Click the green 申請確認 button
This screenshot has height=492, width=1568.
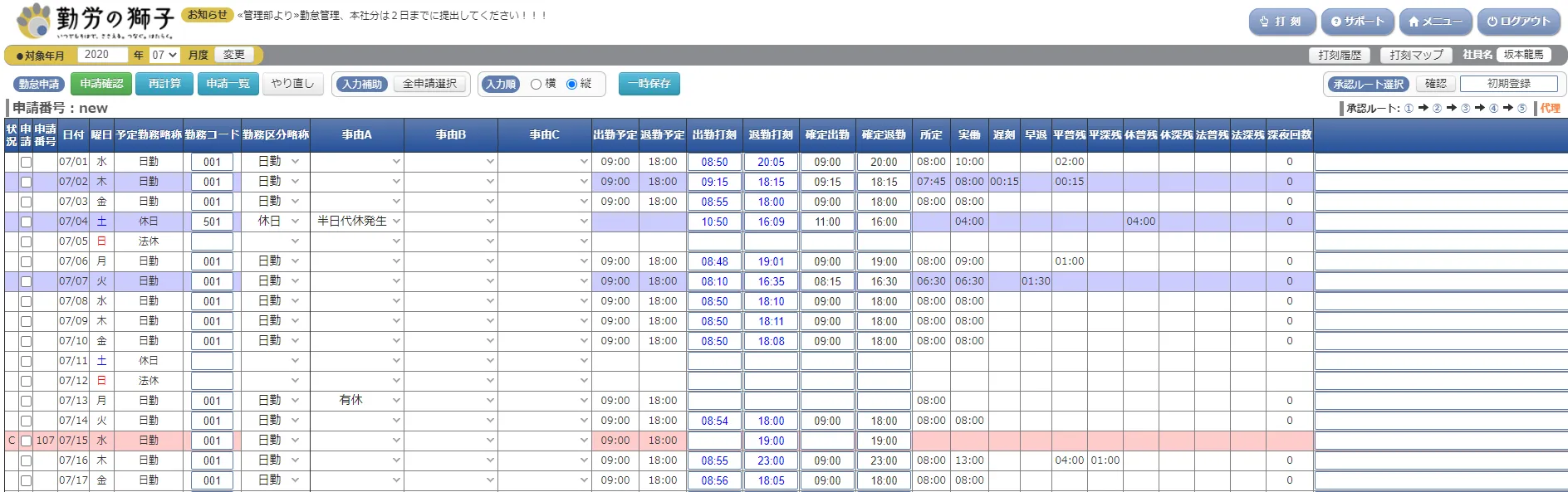(101, 84)
